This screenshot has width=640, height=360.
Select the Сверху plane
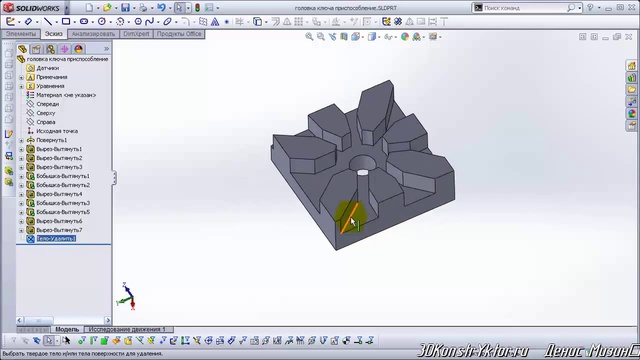[45, 113]
